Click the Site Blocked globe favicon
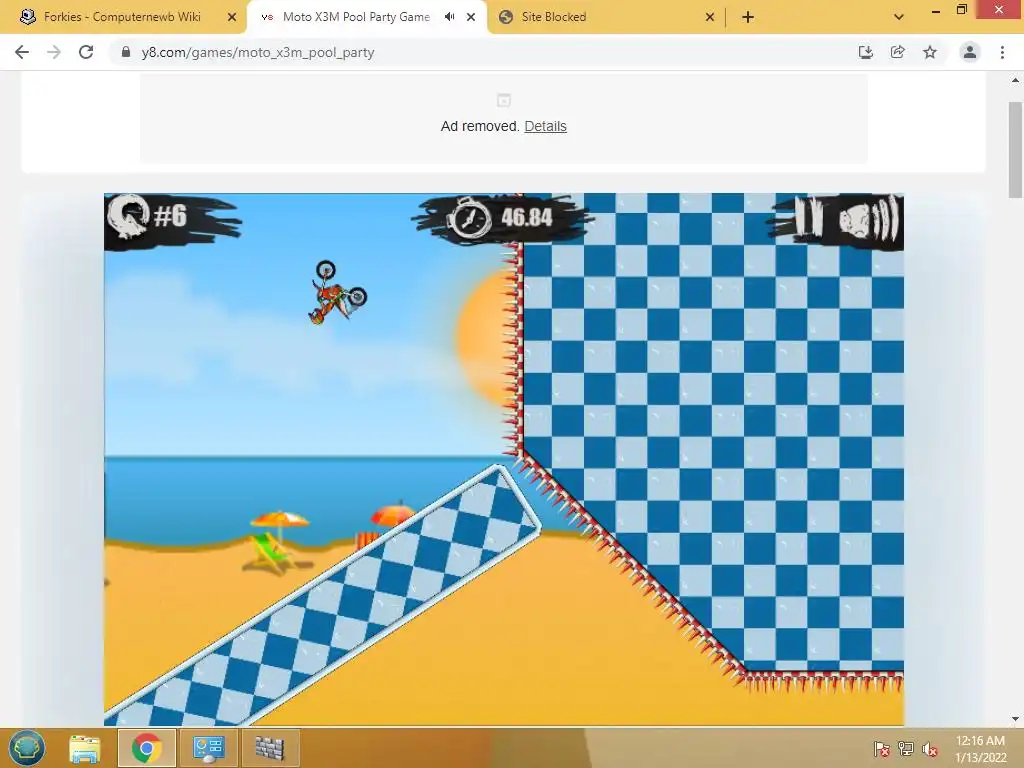1024x768 pixels. 505,17
